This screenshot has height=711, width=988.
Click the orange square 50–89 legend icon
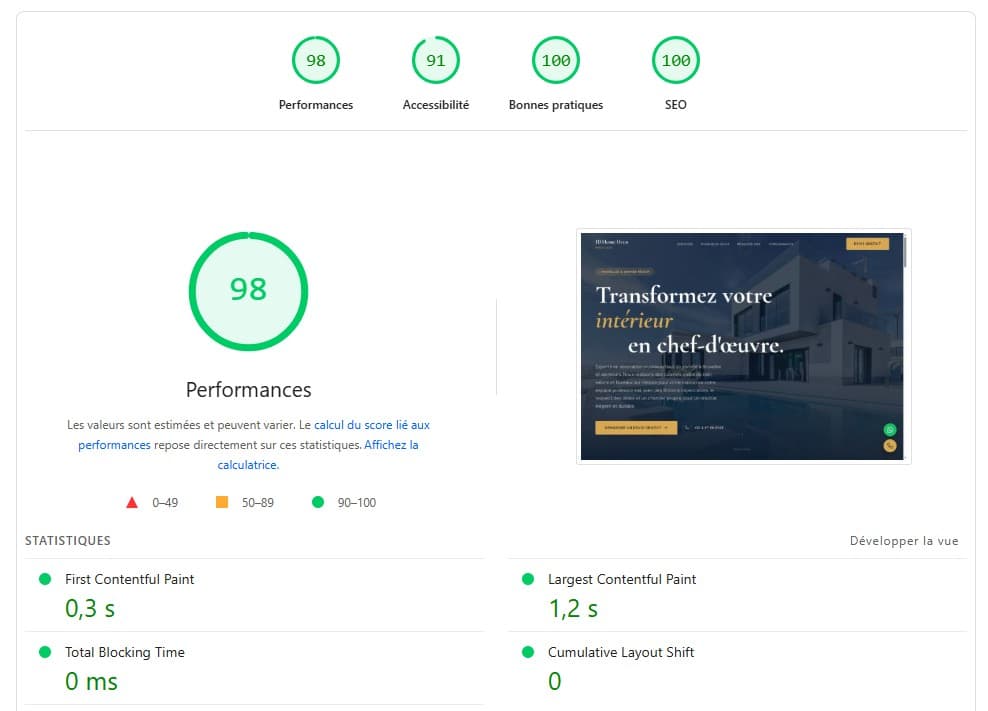coord(222,502)
